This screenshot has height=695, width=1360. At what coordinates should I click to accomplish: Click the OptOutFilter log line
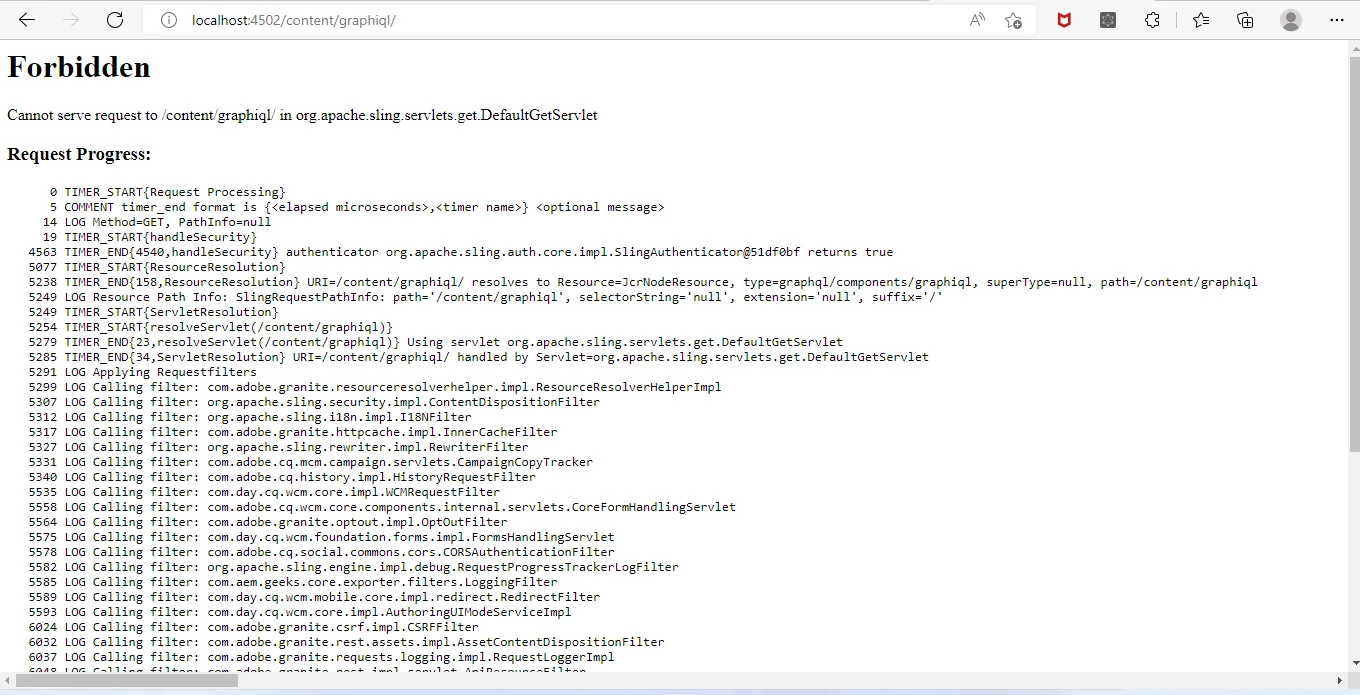[268, 522]
